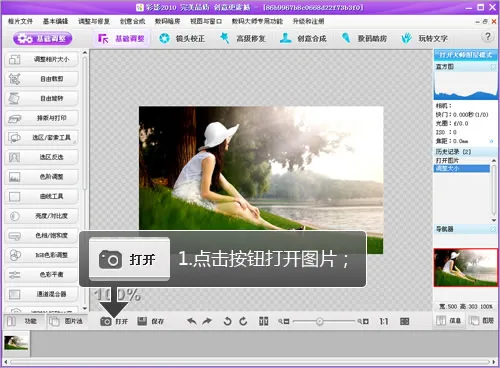Click the 历史记录 panel header
500x368 pixels.
(466, 152)
